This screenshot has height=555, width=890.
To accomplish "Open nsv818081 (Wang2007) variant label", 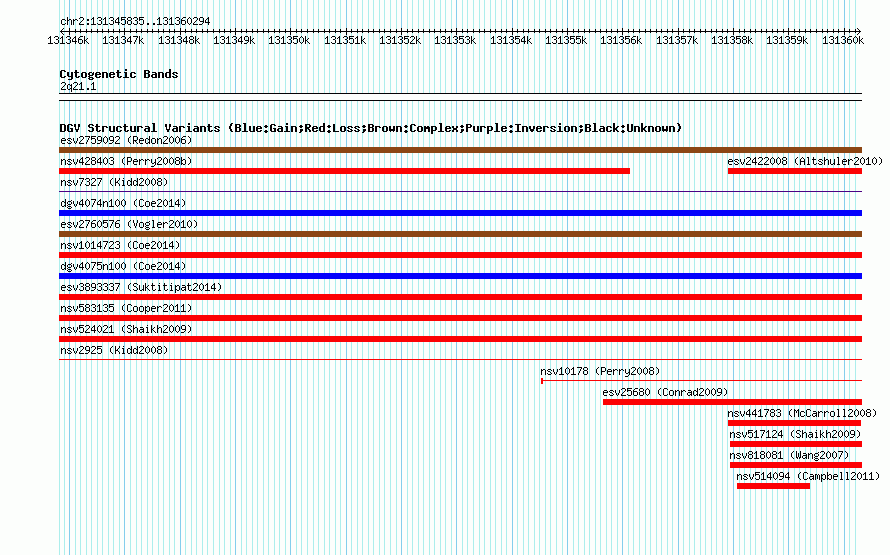I will pyautogui.click(x=789, y=455).
